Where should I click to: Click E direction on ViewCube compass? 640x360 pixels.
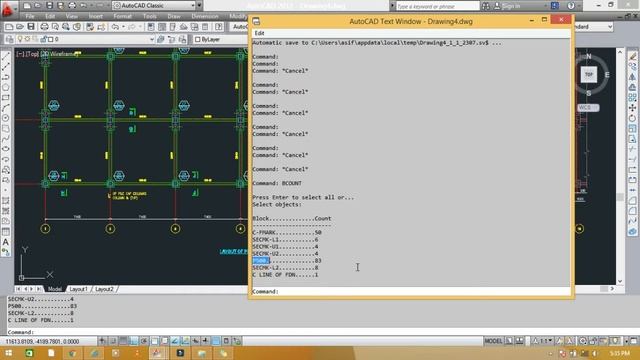pos(607,75)
